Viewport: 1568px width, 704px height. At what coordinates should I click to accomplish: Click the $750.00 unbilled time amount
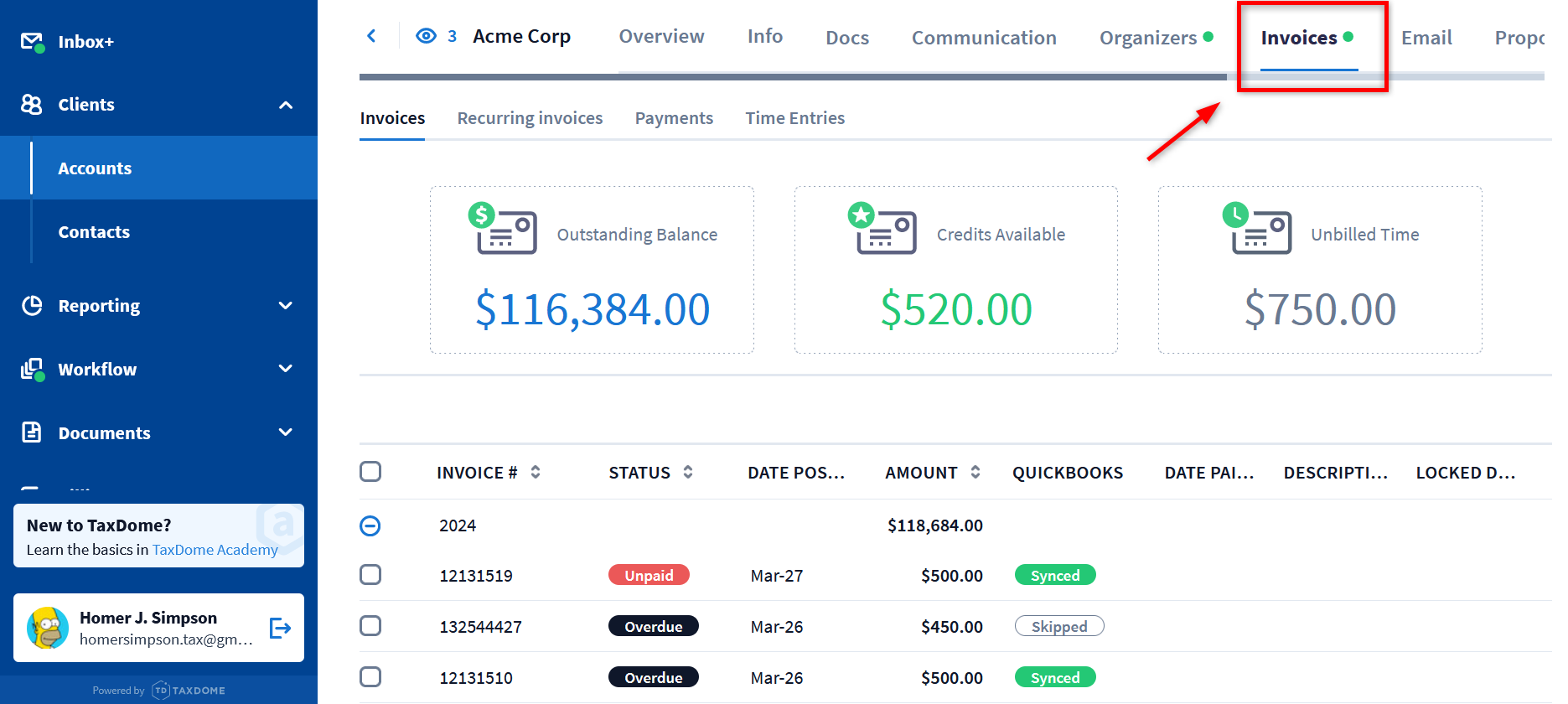(x=1320, y=309)
